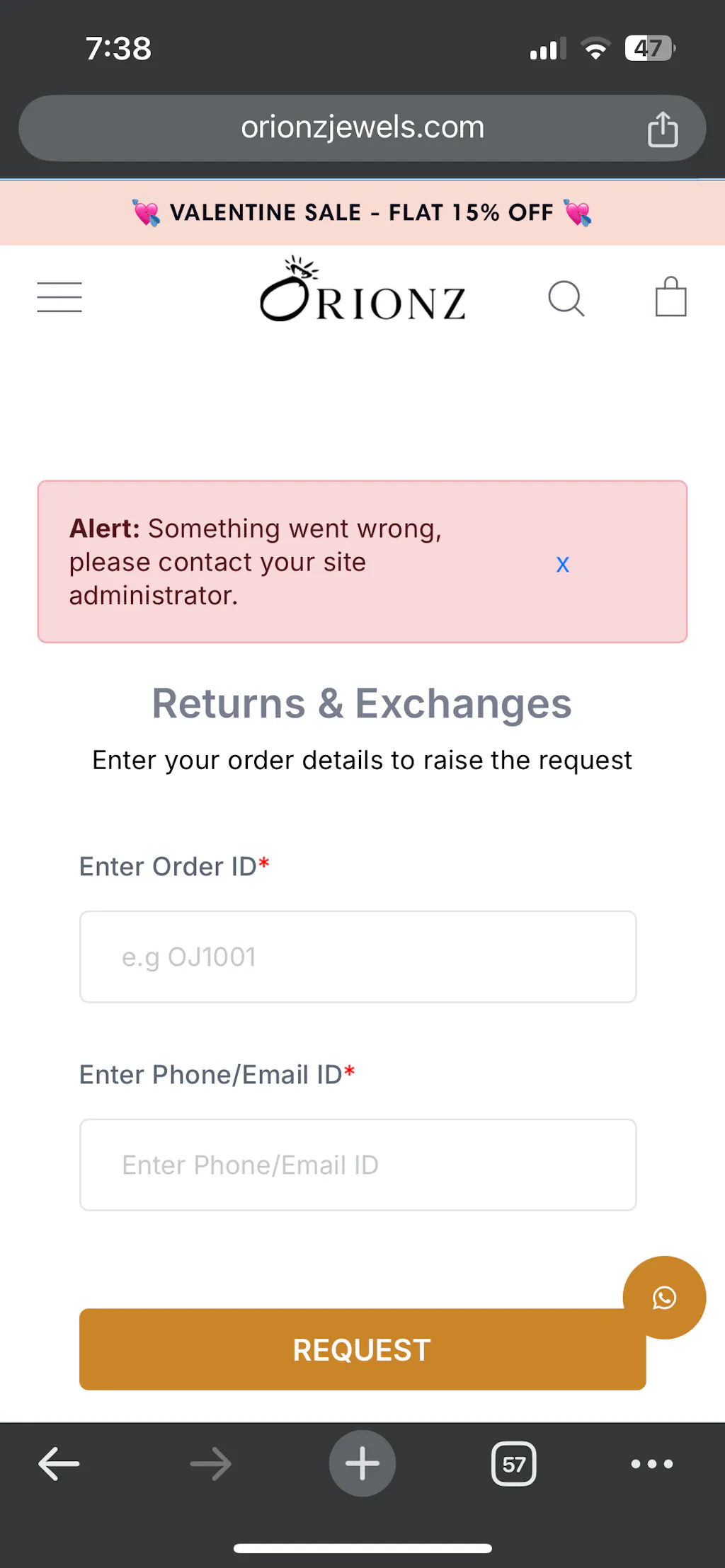Go back with browser back arrow
Screen dimensions: 725x1568
pyautogui.click(x=59, y=1464)
